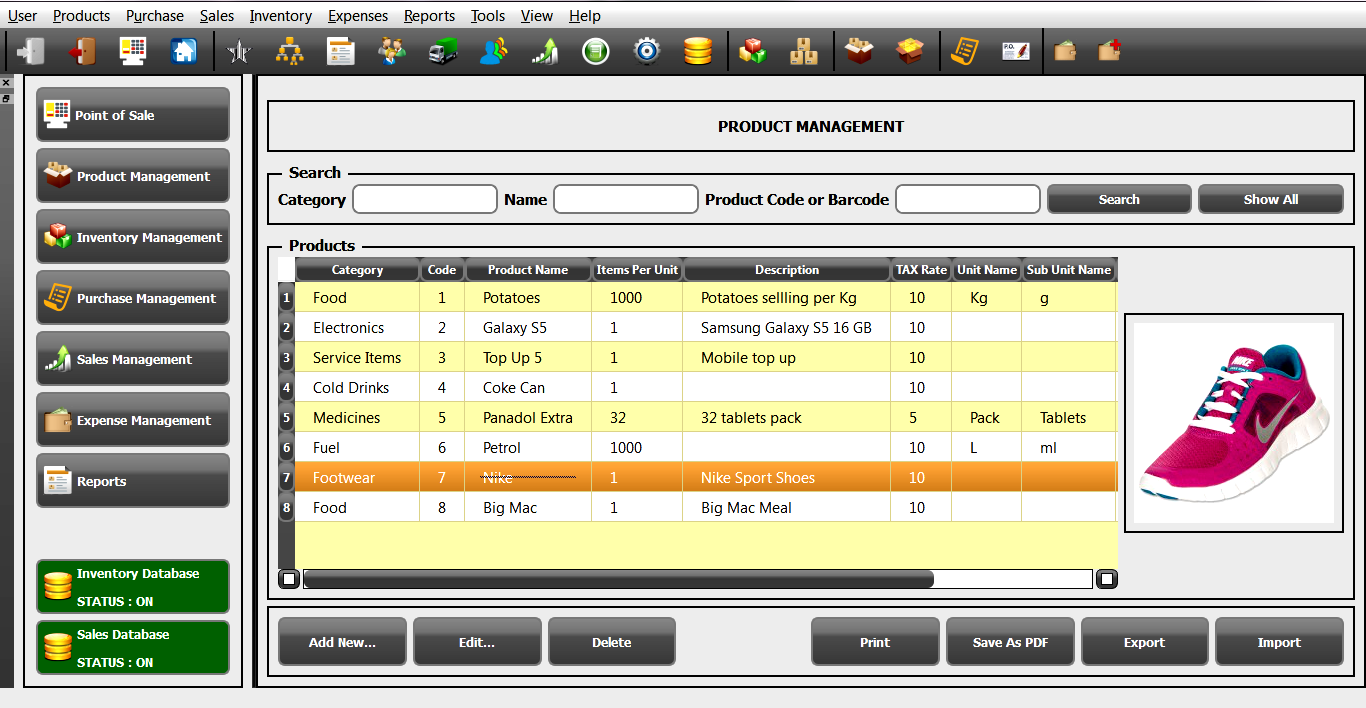Click the Save As PDF button

tap(1010, 642)
